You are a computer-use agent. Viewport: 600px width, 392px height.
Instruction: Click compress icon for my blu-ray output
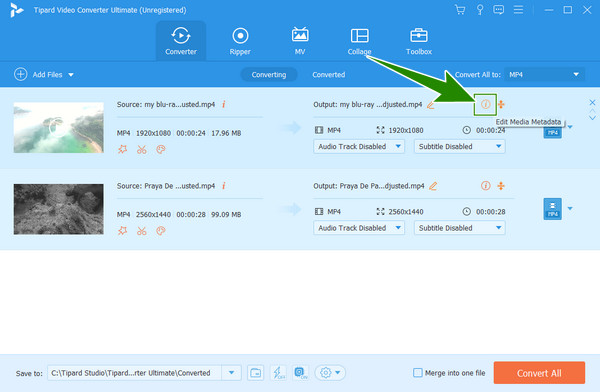[501, 104]
